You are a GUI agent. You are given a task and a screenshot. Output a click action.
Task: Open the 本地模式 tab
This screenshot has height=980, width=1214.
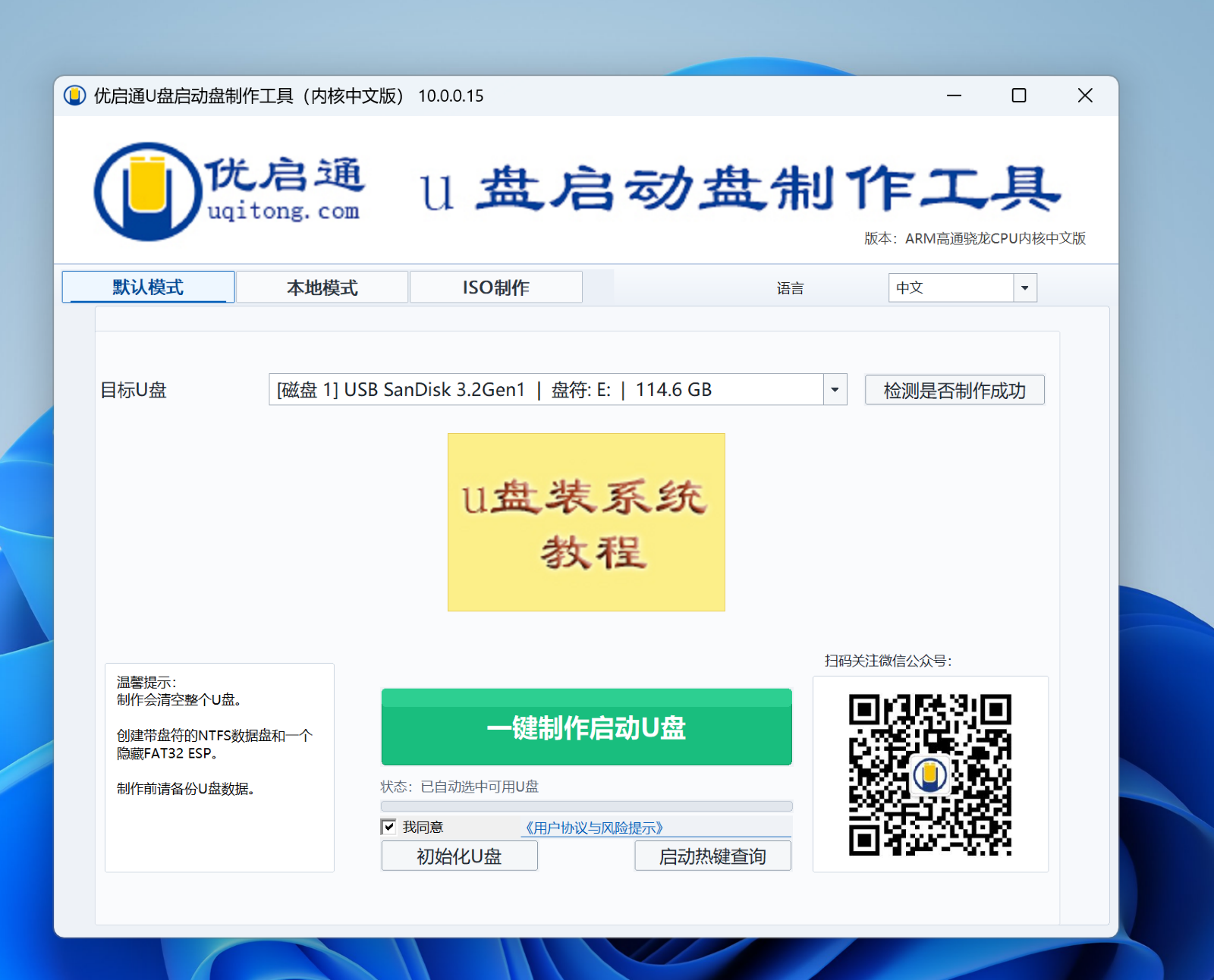point(322,287)
